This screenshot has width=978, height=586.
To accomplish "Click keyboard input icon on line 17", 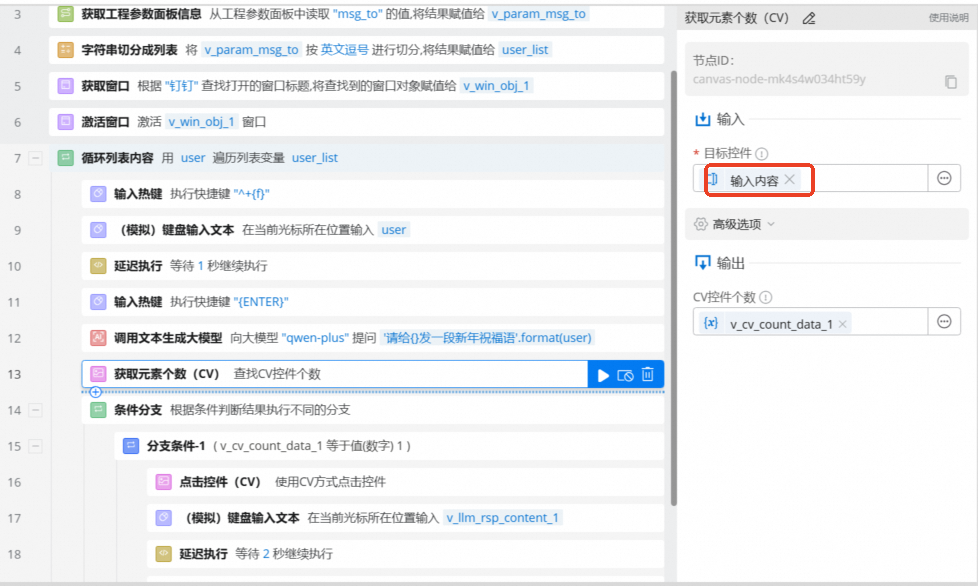I will pos(163,517).
